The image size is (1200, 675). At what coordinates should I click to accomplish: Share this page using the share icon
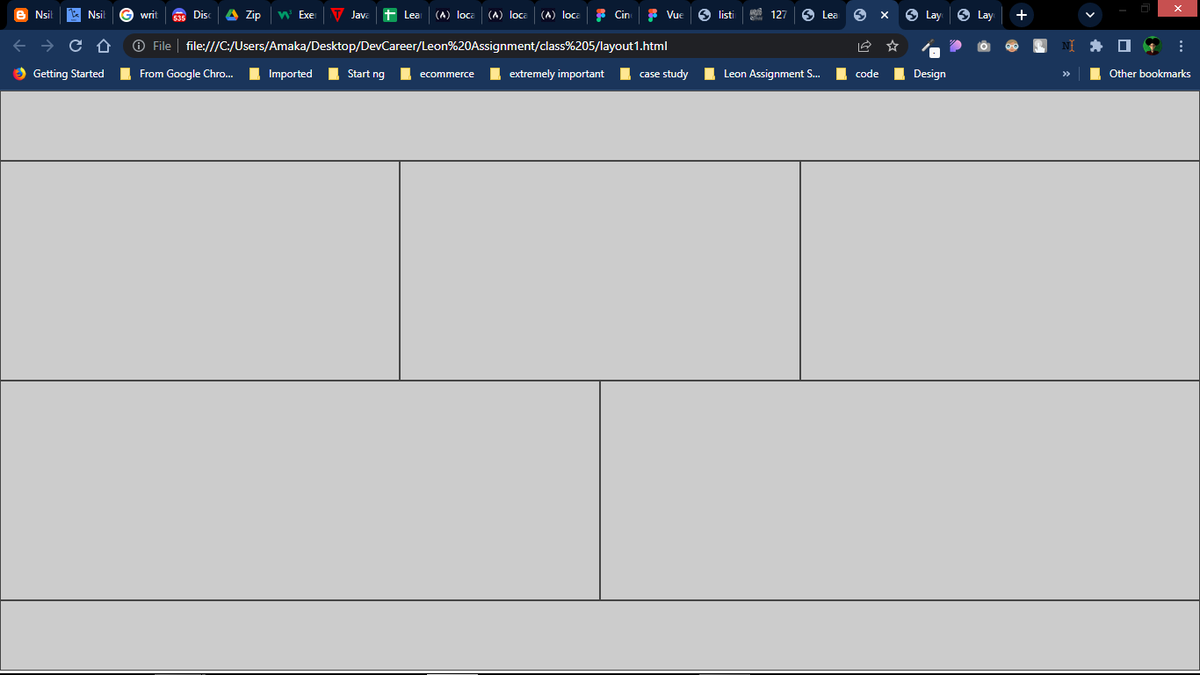tap(863, 46)
